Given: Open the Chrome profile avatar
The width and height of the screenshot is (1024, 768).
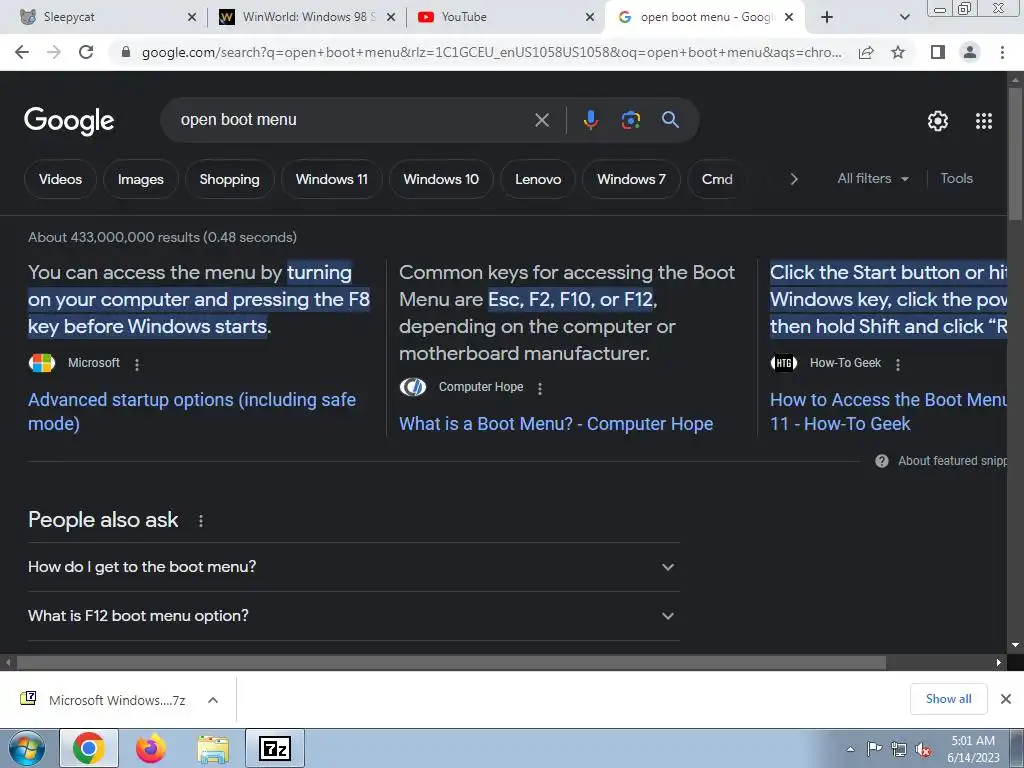Looking at the screenshot, I should tap(970, 52).
